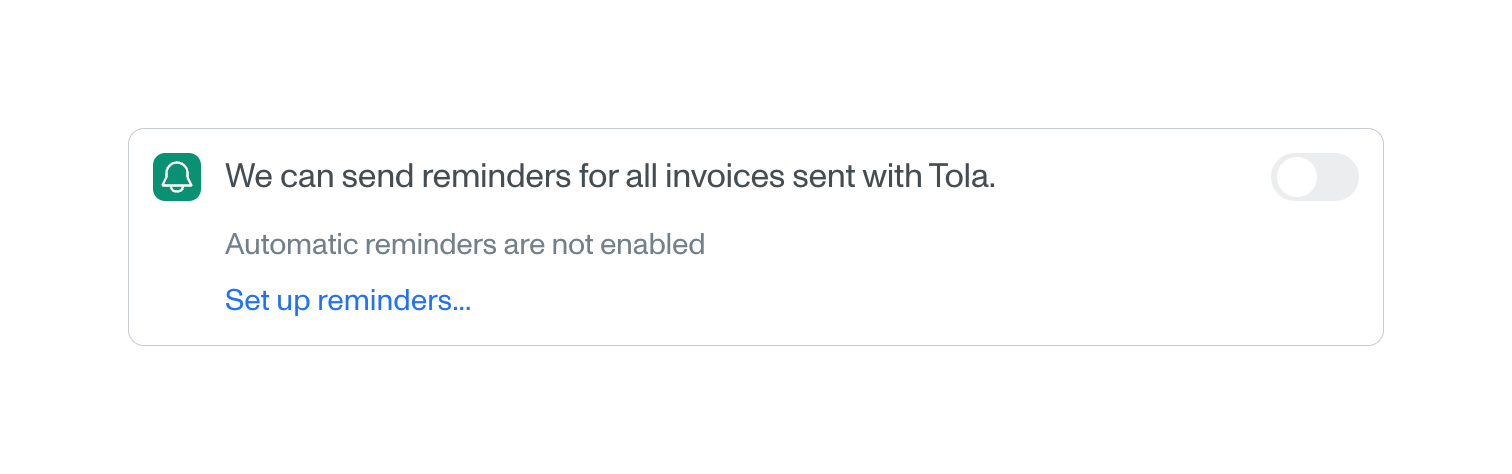
Task: Click the green bell reminders icon
Action: pos(177,177)
